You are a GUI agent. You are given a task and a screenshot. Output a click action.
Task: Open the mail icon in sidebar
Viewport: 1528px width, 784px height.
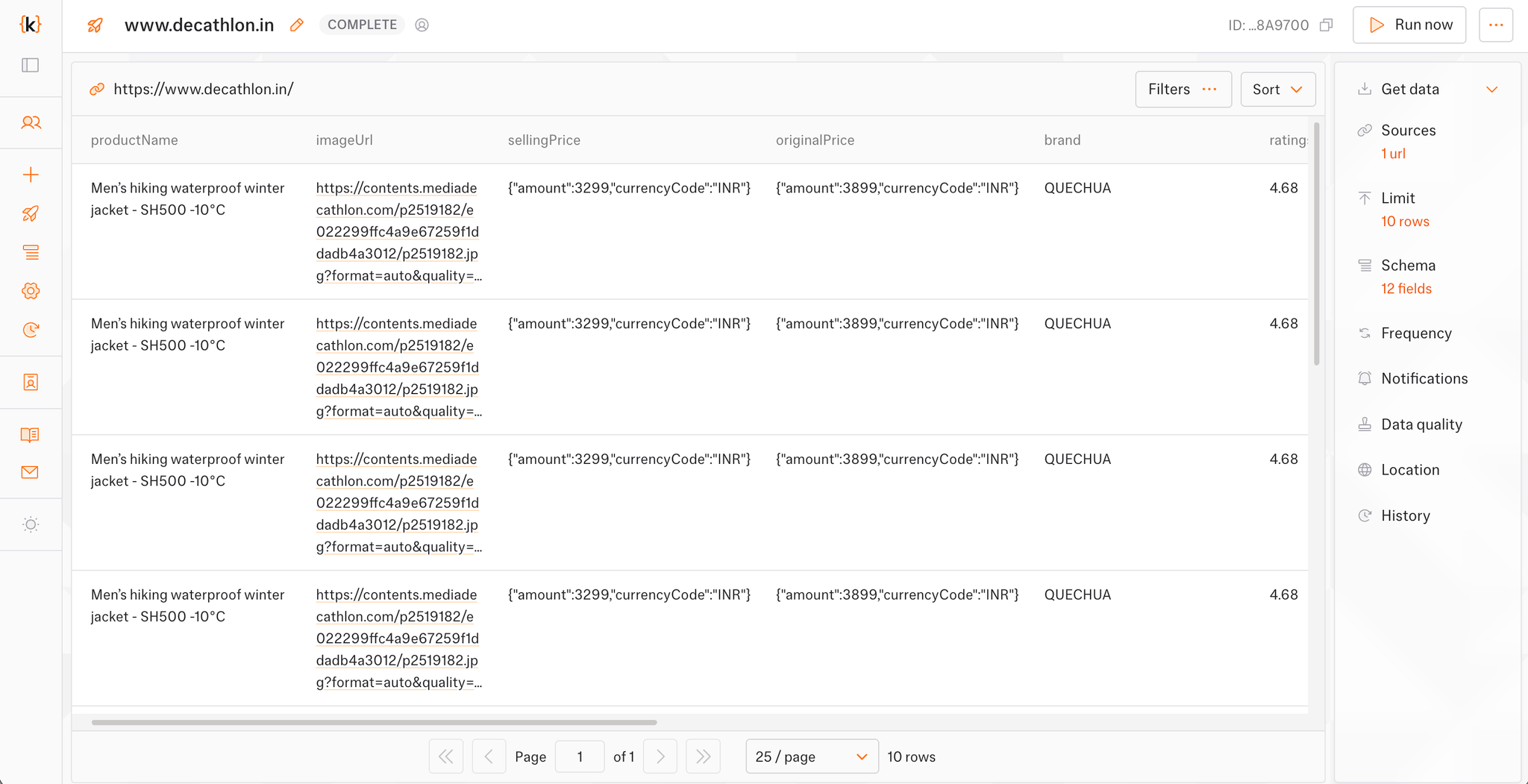tap(30, 471)
